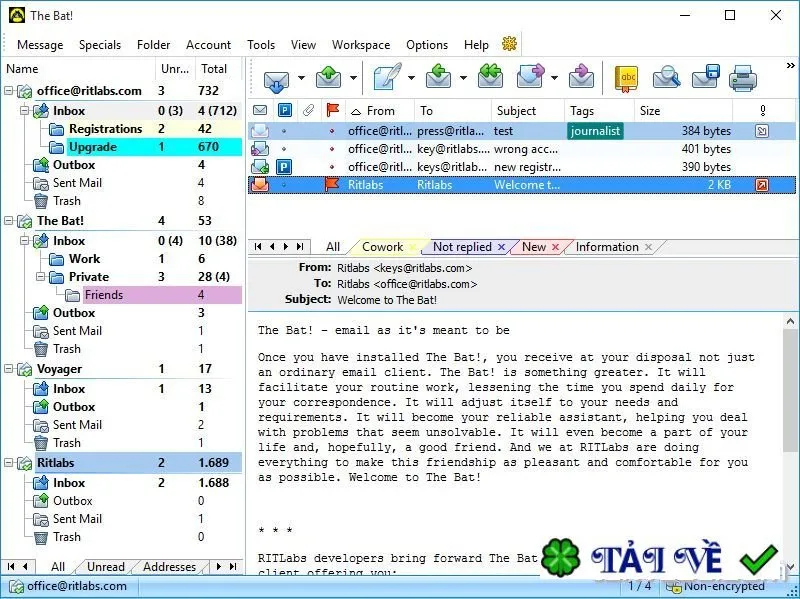Image resolution: width=800 pixels, height=599 pixels.
Task: Click the Reply to all toolbar icon
Action: [x=490, y=77]
